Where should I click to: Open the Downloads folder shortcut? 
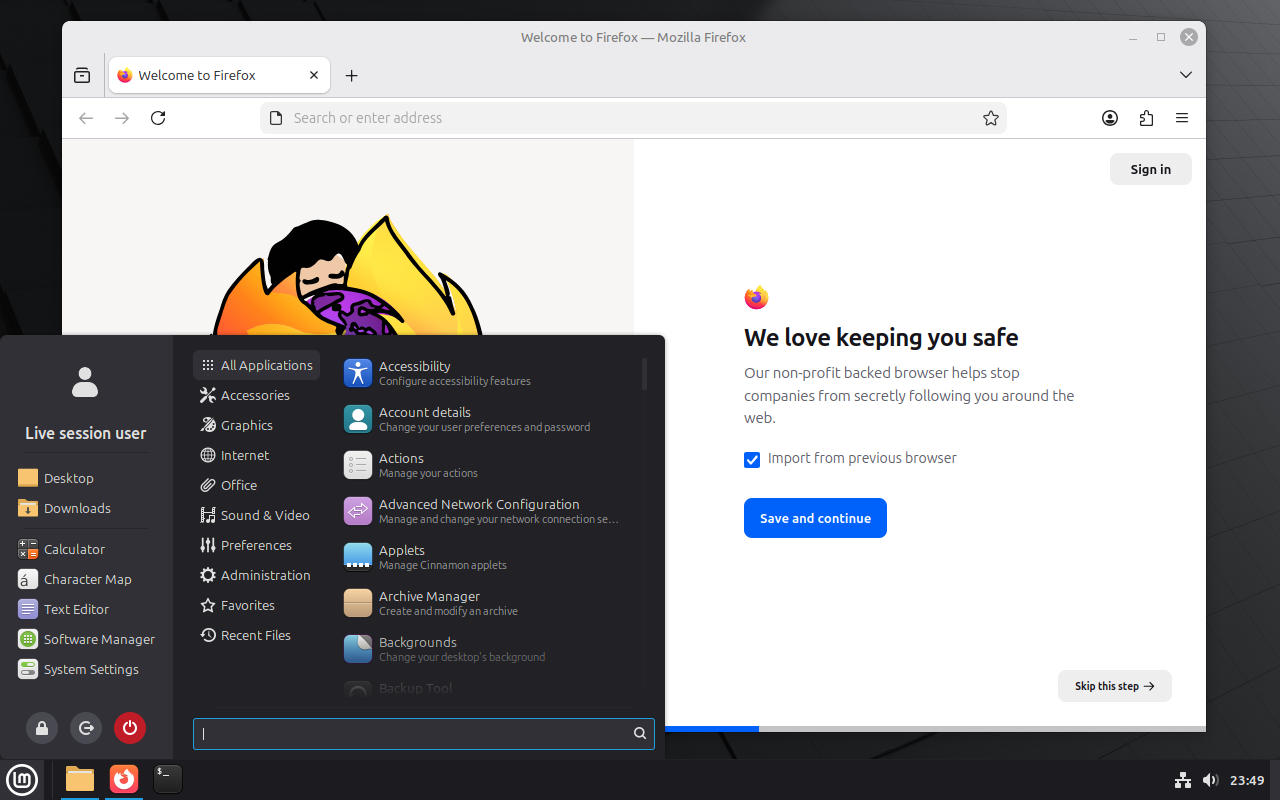pyautogui.click(x=64, y=508)
